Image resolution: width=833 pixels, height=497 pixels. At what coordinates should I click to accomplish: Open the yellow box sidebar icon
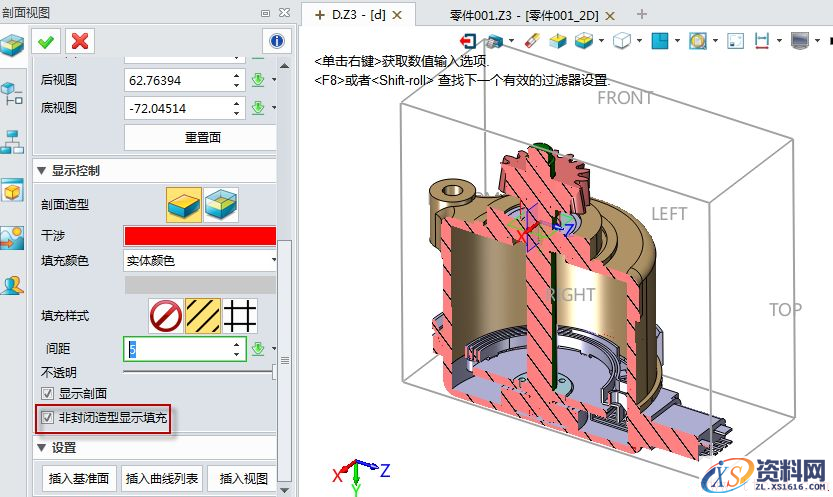click(x=12, y=191)
